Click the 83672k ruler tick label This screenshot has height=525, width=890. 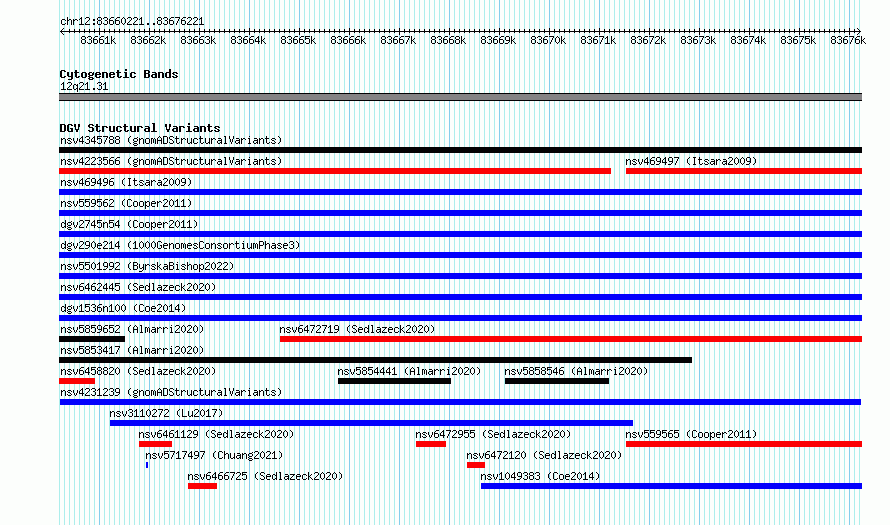648,40
